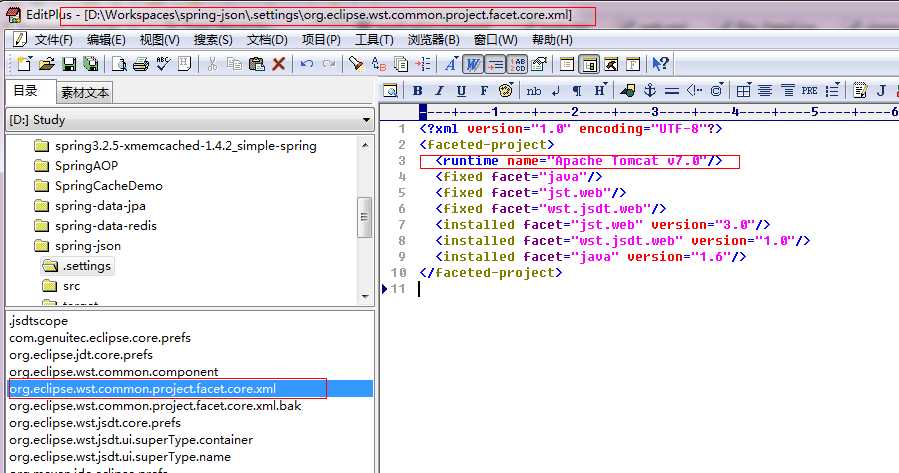This screenshot has height=473, width=899.
Task: Create a new document from the toolbar
Action: click(24, 64)
